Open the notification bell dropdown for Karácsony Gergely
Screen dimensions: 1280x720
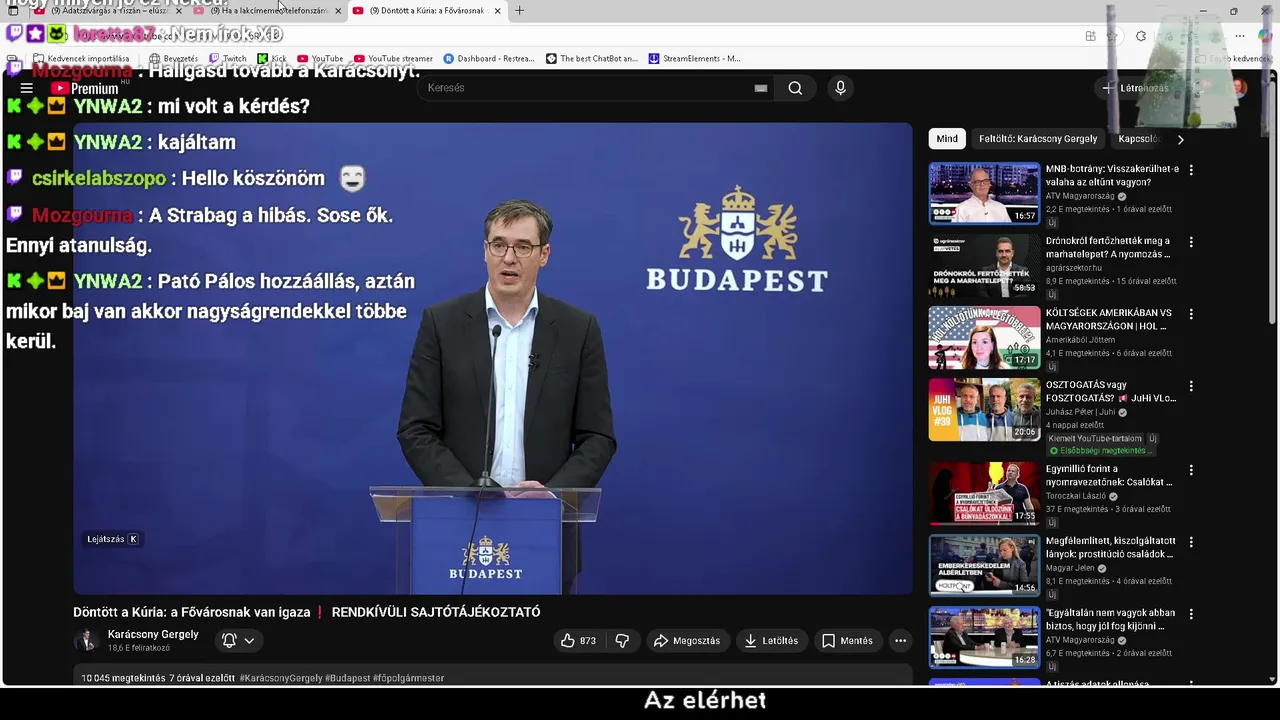click(238, 641)
